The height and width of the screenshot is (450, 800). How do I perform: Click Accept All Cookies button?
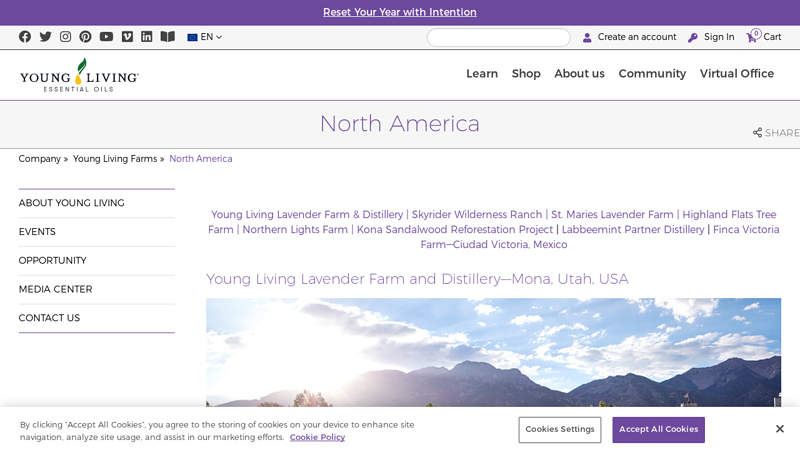(658, 430)
